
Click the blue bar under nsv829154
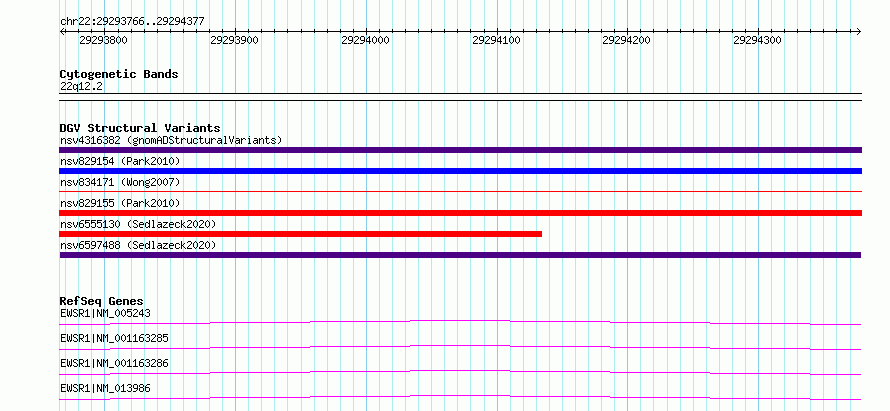pos(460,171)
